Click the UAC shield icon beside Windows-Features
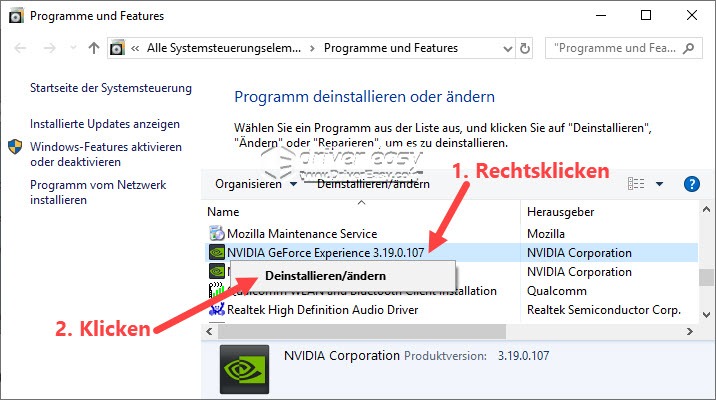 (x=15, y=147)
